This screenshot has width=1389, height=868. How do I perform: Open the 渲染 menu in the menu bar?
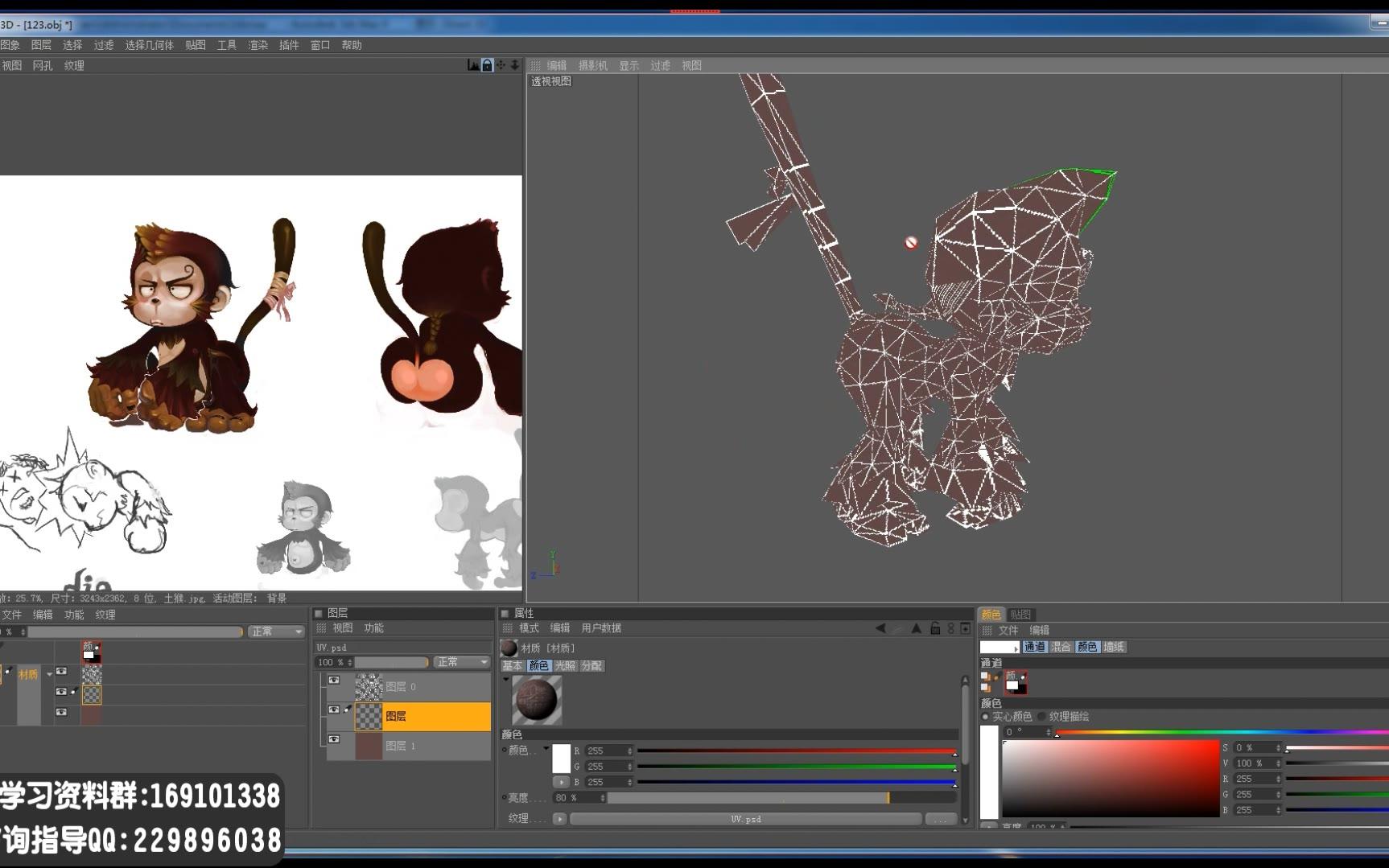coord(258,45)
